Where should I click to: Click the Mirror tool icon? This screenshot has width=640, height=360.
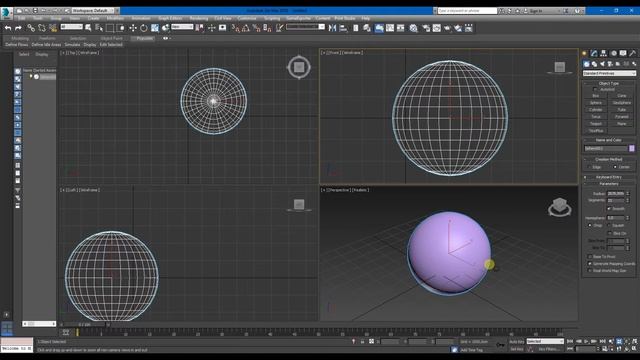pyautogui.click(x=332, y=28)
